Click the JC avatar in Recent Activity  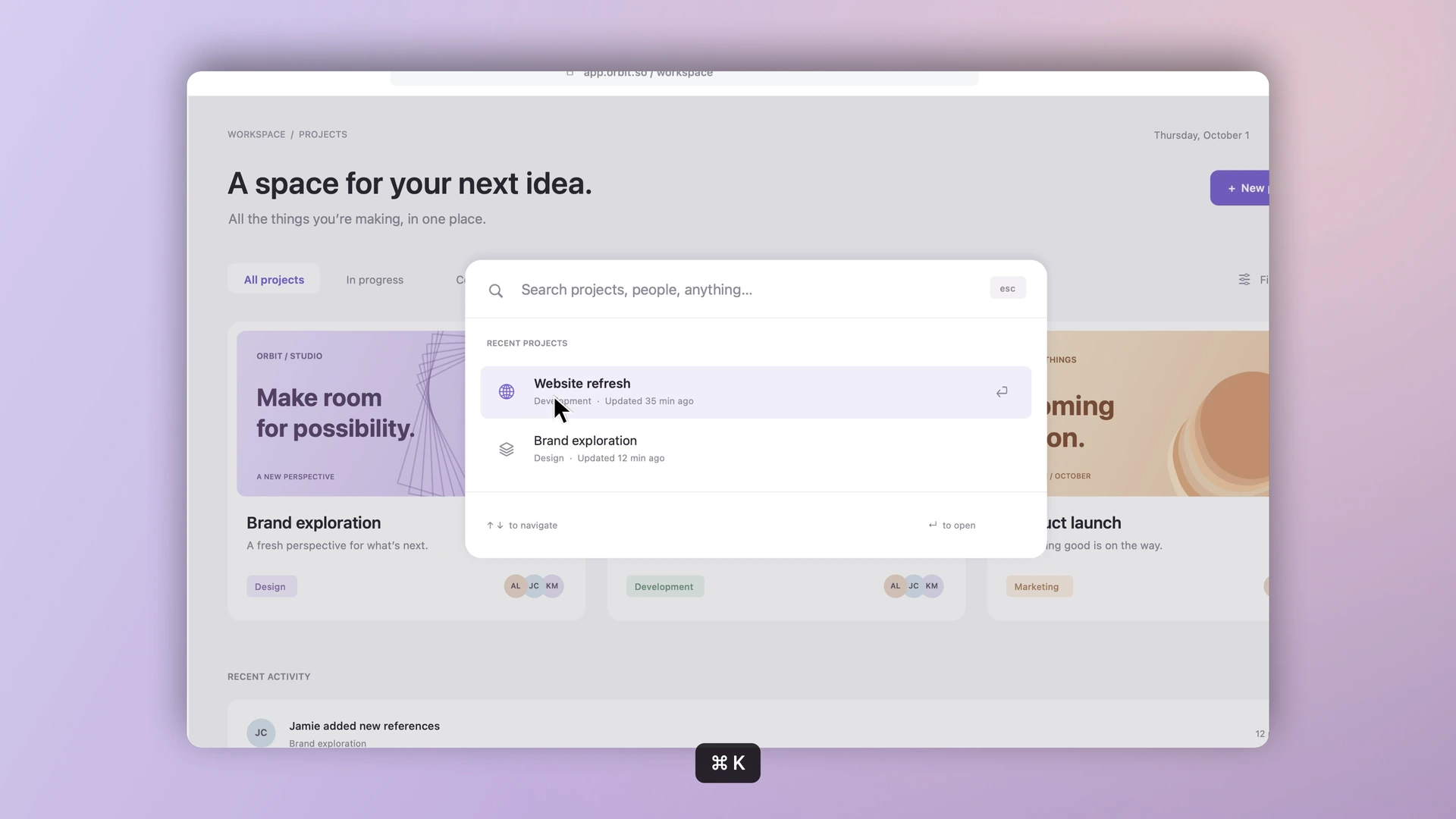click(x=261, y=733)
